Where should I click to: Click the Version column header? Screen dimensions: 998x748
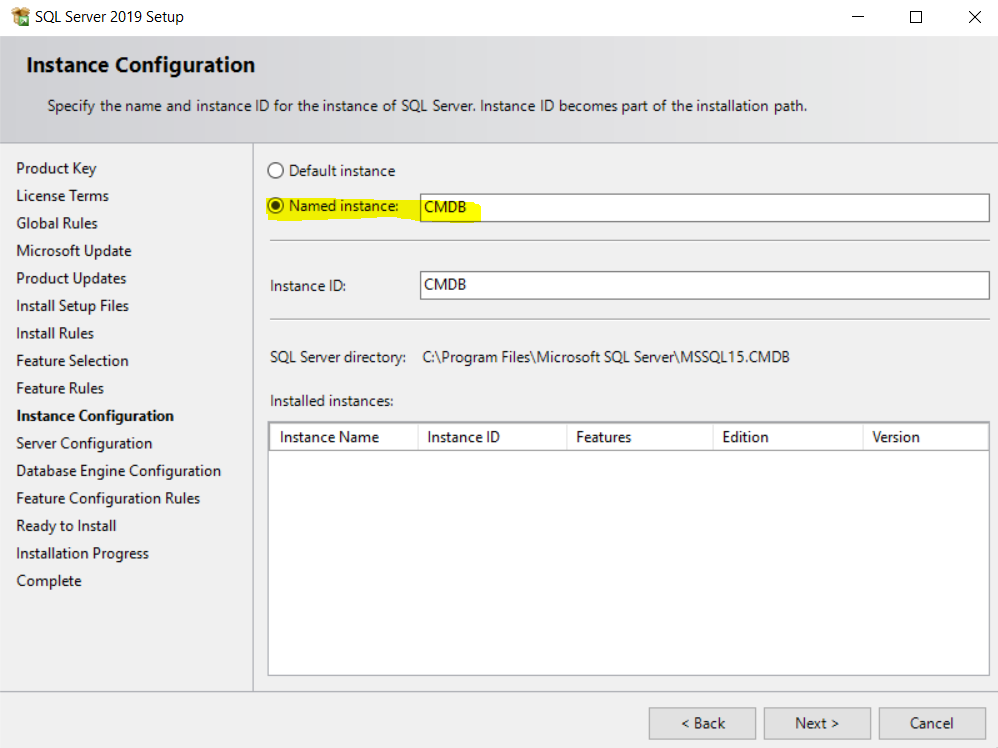coord(926,437)
